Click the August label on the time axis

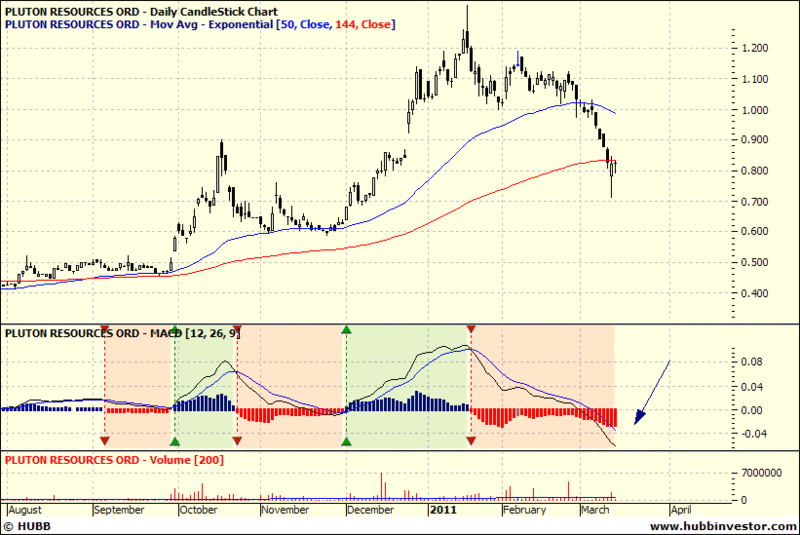[25, 510]
